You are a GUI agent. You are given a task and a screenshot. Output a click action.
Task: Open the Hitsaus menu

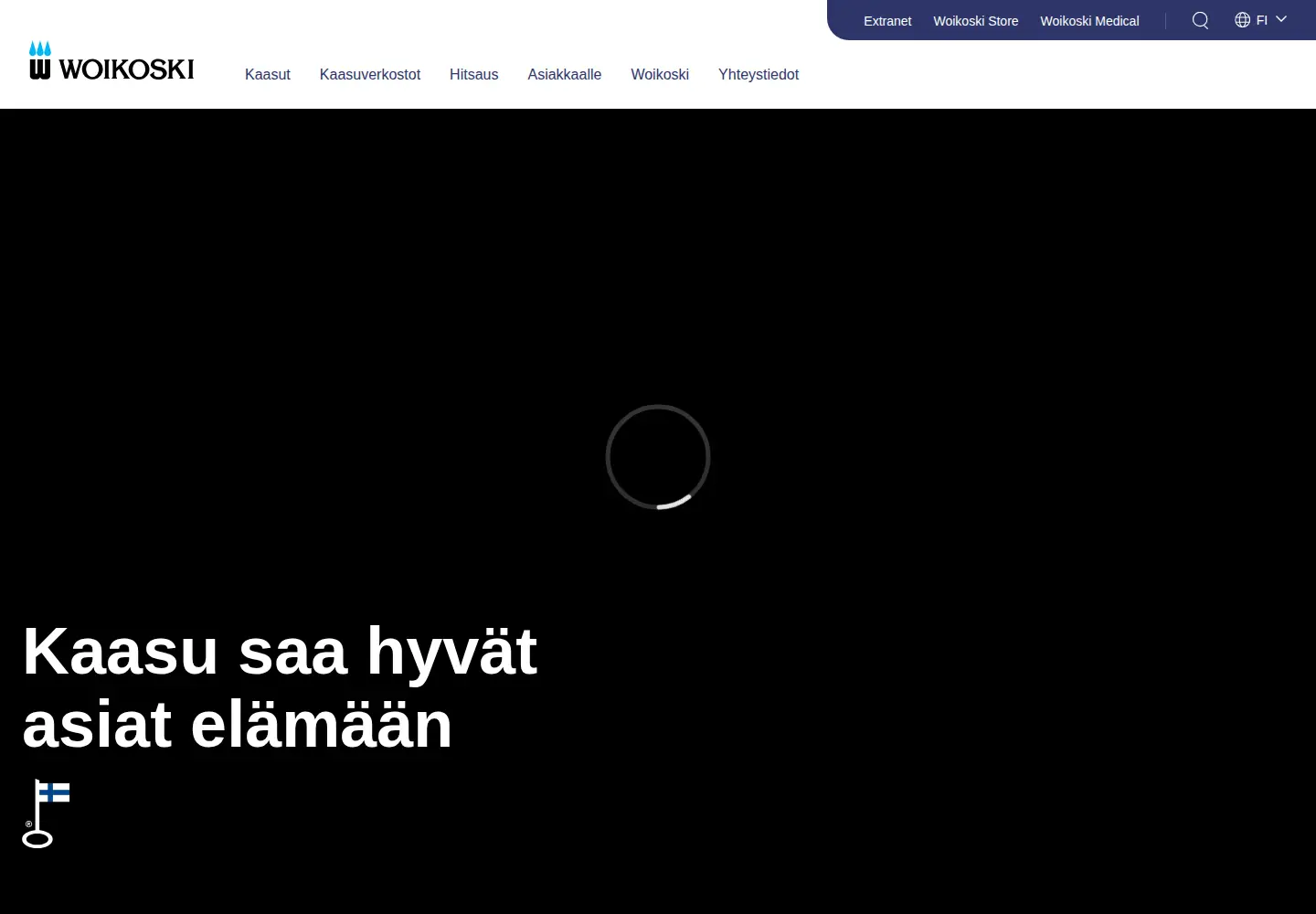(x=474, y=75)
